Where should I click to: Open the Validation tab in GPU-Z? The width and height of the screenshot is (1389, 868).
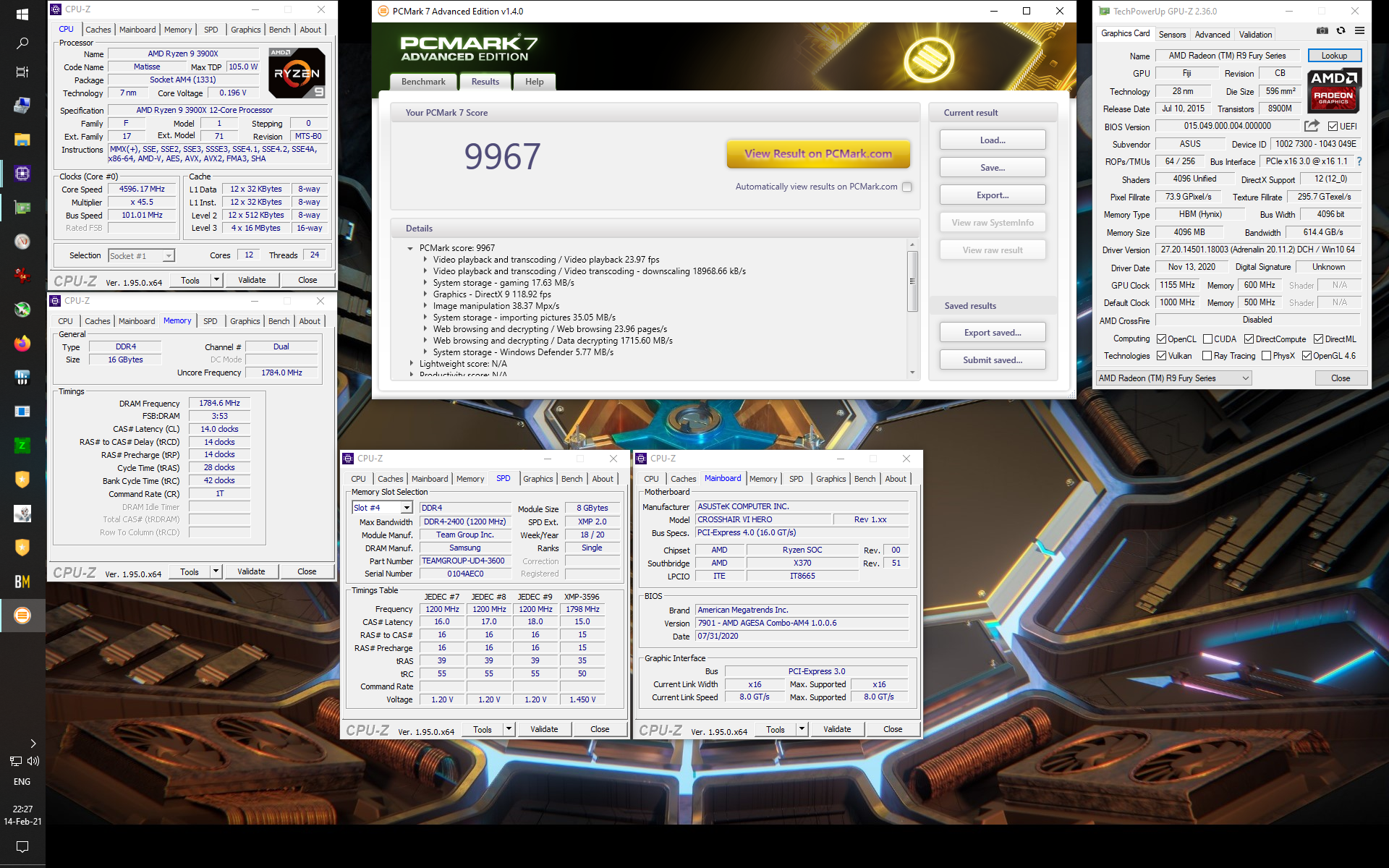pyautogui.click(x=1255, y=35)
